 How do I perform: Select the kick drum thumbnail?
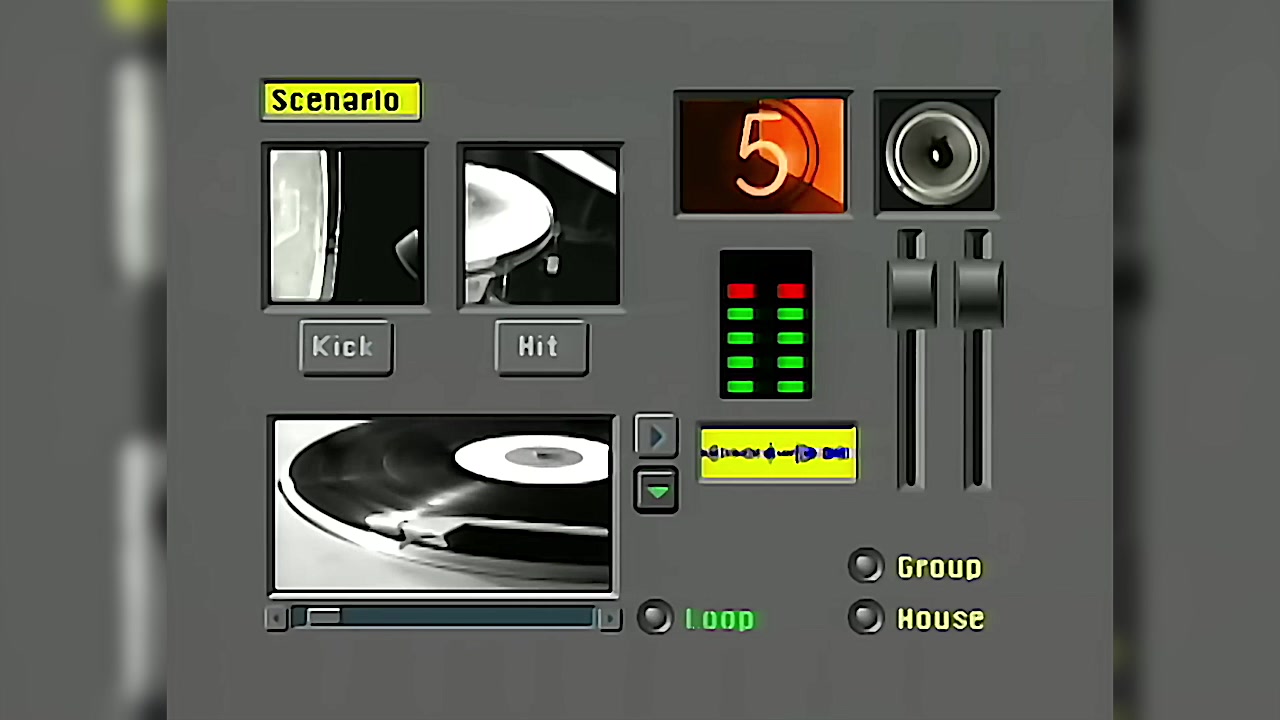[x=346, y=225]
